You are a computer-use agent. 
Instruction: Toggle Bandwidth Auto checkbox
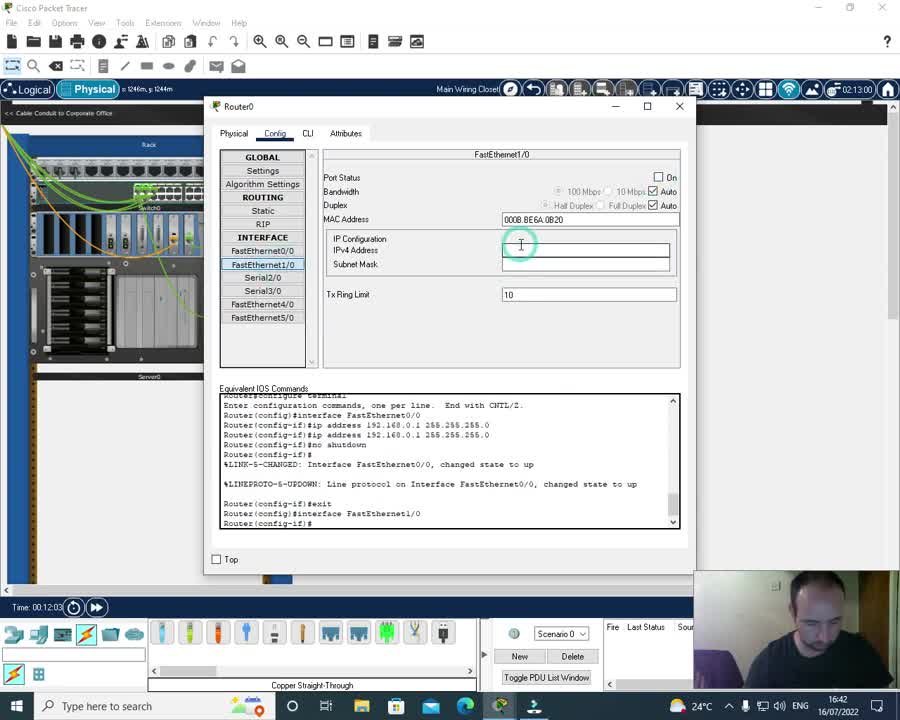[x=653, y=191]
